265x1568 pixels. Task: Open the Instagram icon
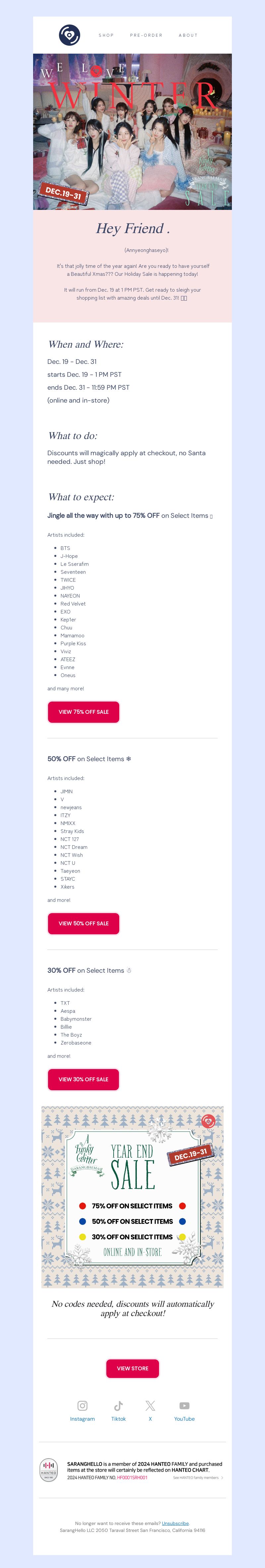(82, 1405)
